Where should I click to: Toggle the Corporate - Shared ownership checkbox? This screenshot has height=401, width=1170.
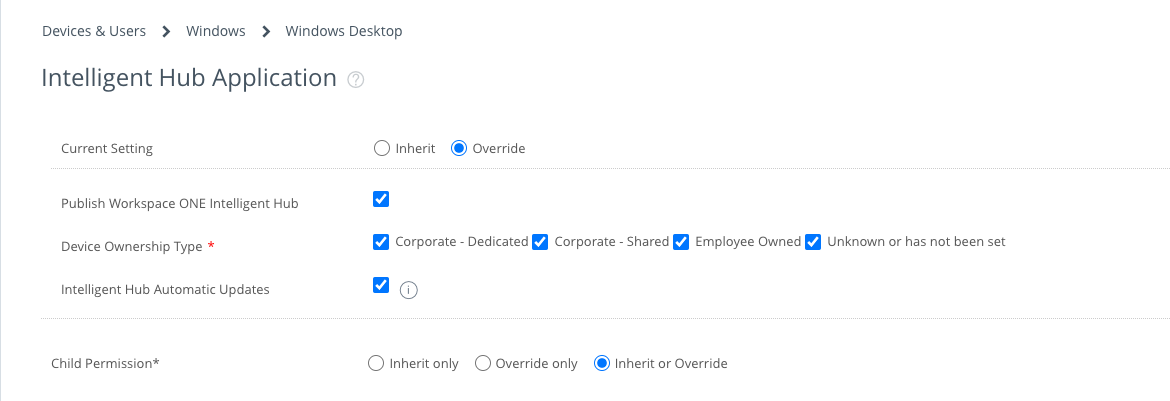coord(540,241)
